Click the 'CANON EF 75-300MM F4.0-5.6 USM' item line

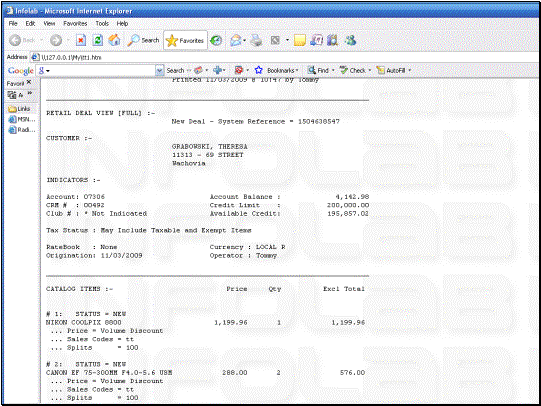109,373
